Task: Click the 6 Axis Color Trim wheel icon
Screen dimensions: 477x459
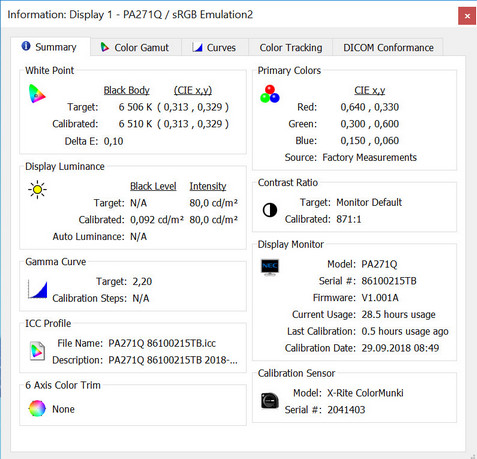Action: 37,408
